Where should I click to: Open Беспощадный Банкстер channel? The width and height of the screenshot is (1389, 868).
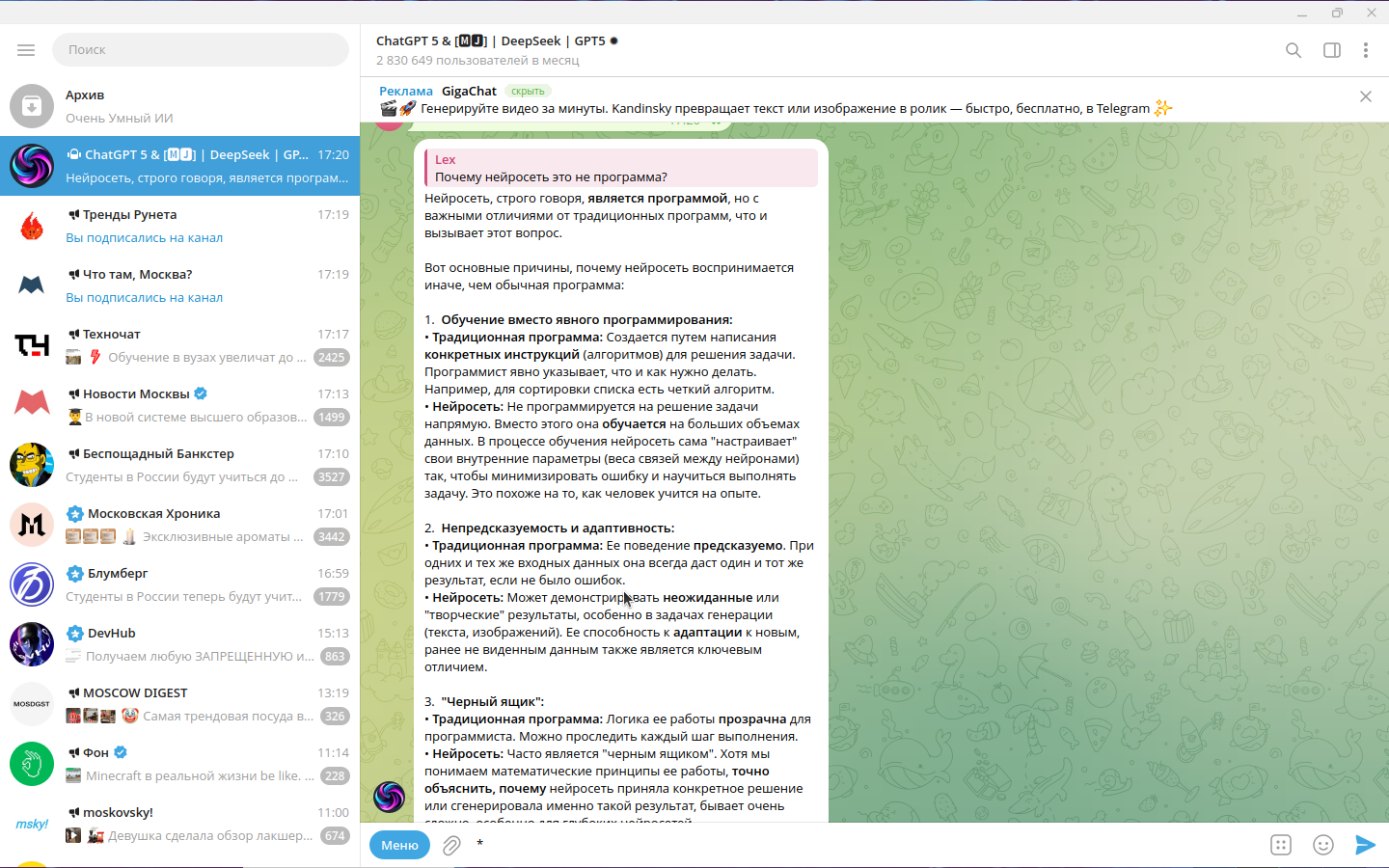[179, 465]
